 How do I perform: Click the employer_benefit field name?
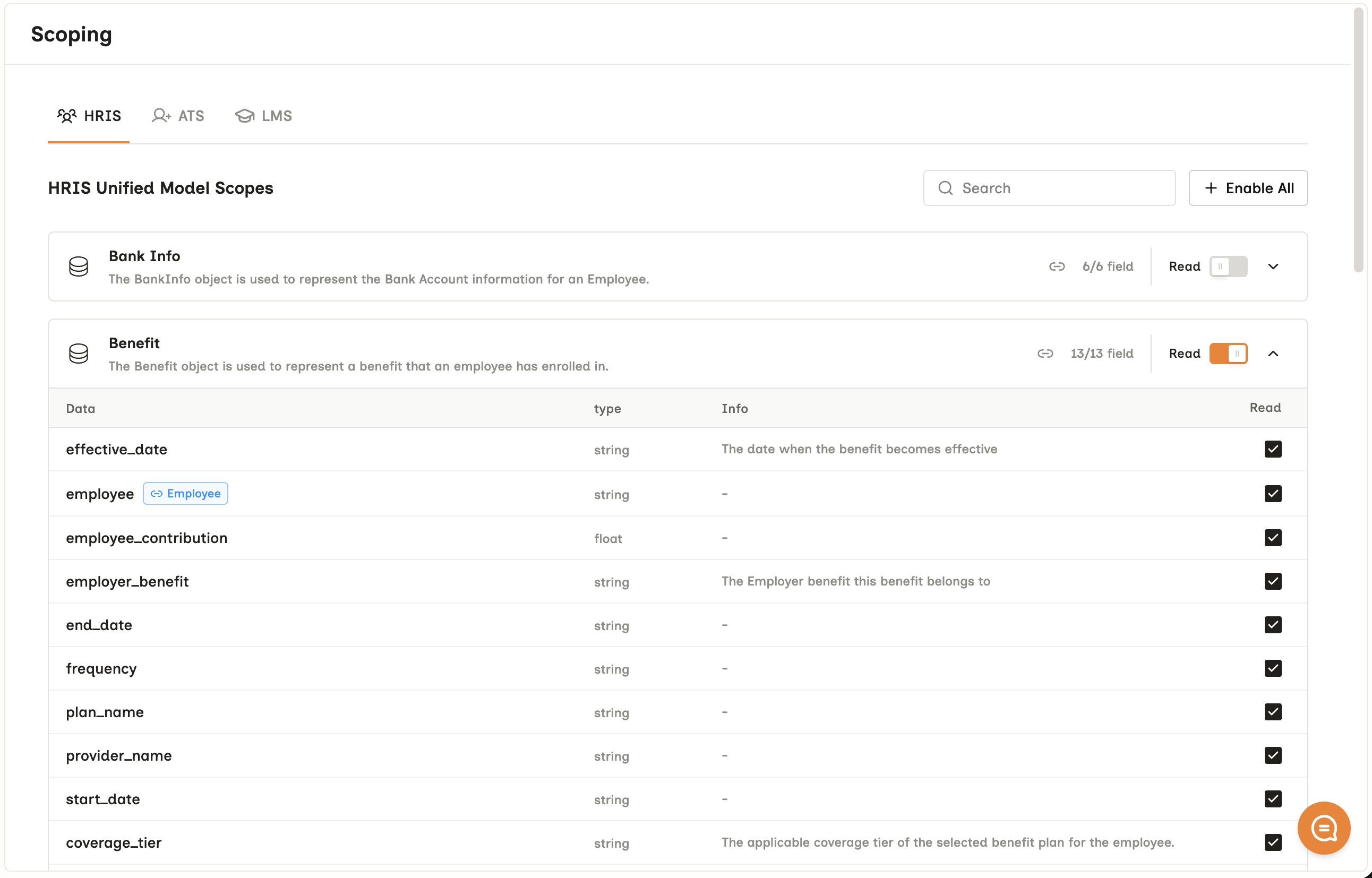point(127,581)
